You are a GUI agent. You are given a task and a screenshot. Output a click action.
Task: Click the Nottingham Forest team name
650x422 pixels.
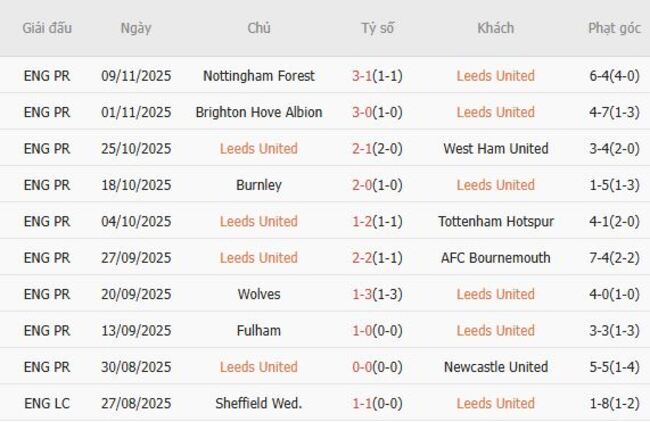[x=258, y=76]
